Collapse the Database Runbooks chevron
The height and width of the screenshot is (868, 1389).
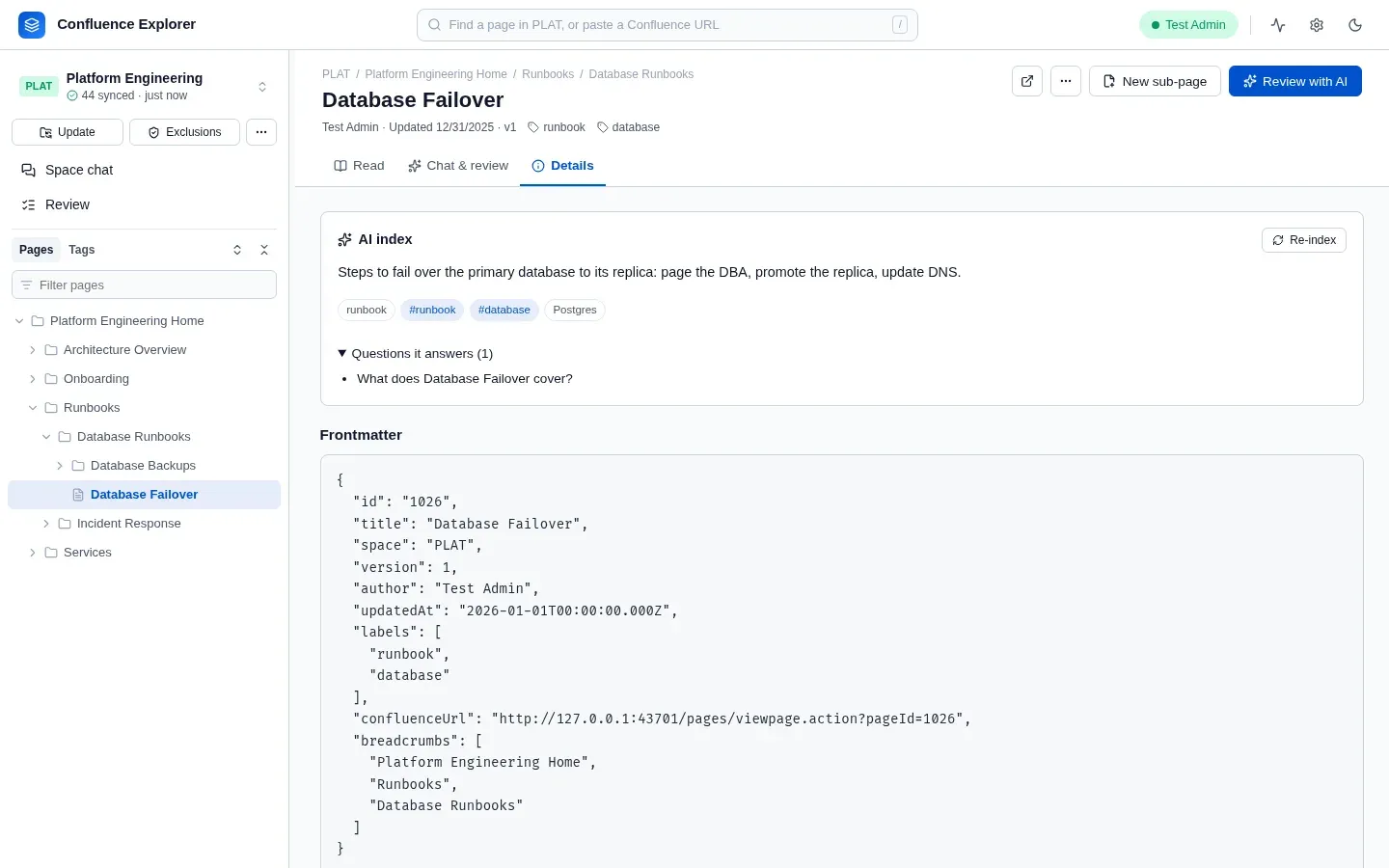pos(46,437)
